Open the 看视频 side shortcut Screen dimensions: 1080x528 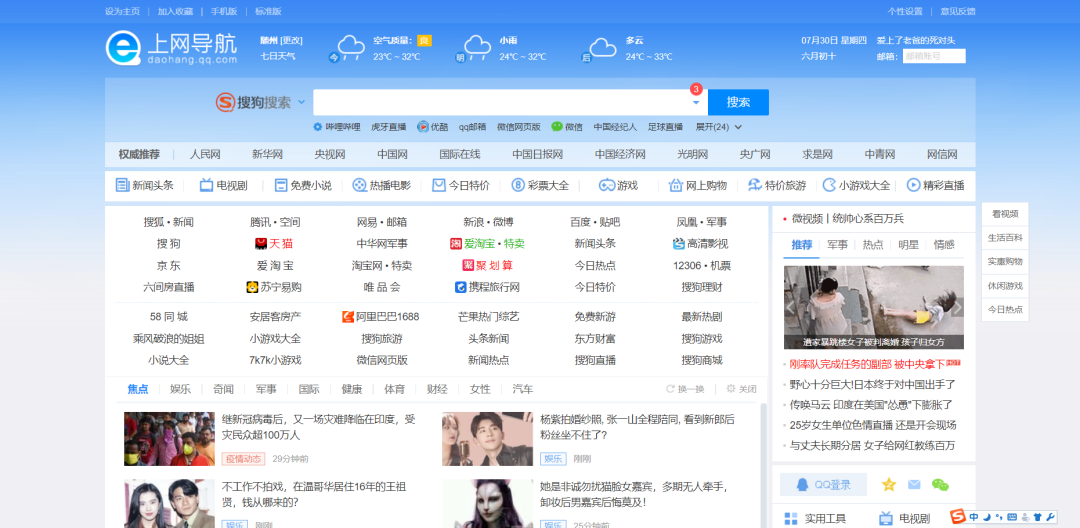(x=1005, y=214)
